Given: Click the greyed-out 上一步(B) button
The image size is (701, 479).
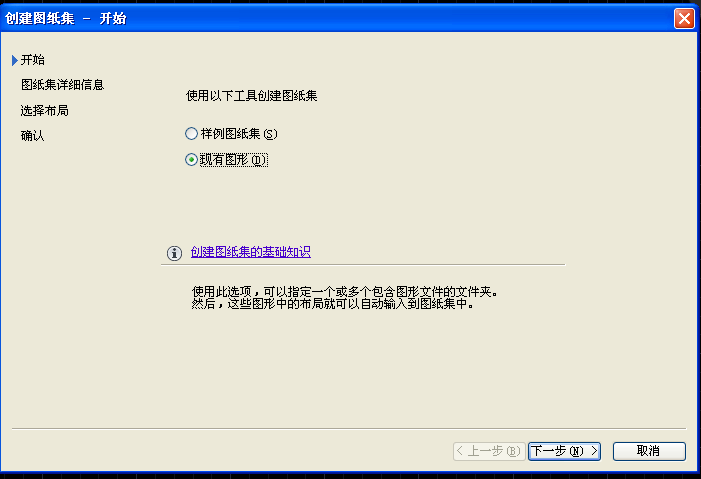Looking at the screenshot, I should 488,451.
